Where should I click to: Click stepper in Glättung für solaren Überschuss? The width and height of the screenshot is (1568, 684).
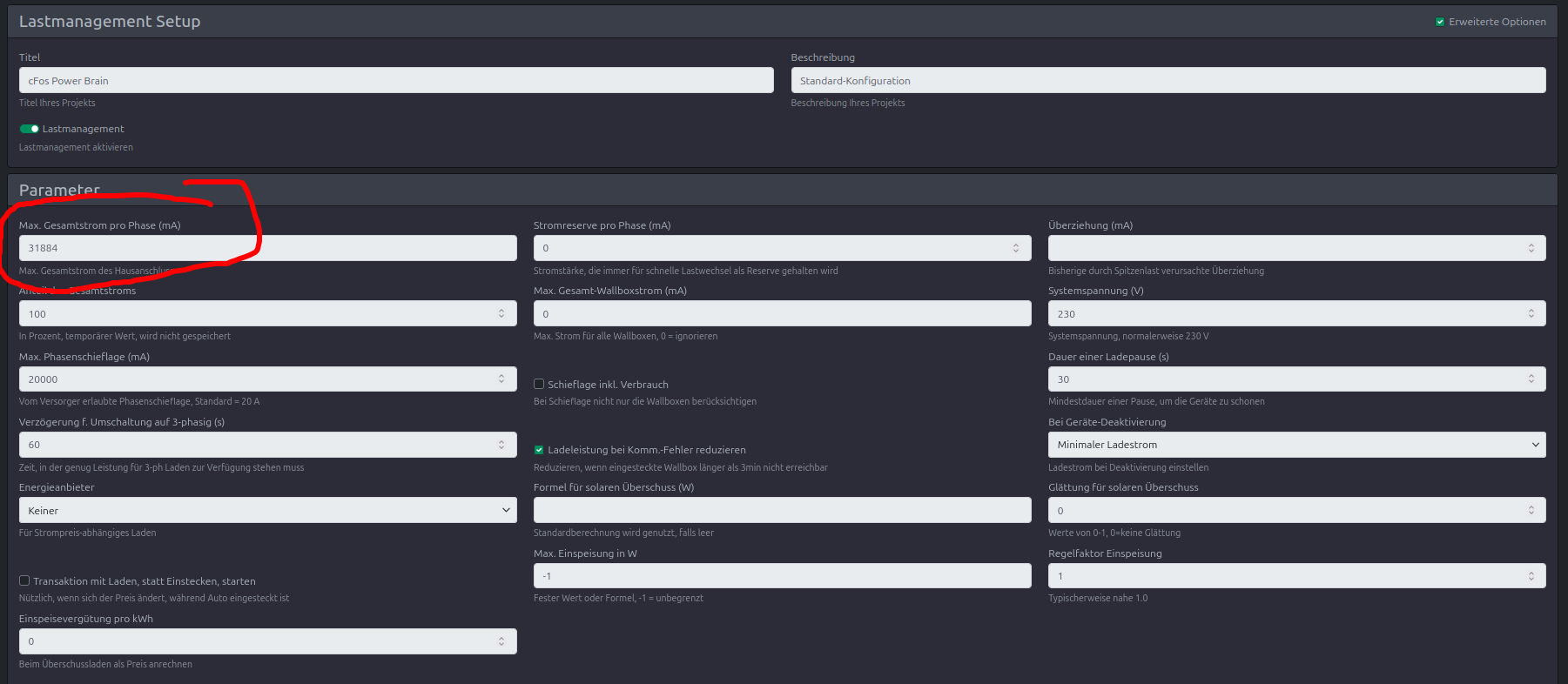1531,510
